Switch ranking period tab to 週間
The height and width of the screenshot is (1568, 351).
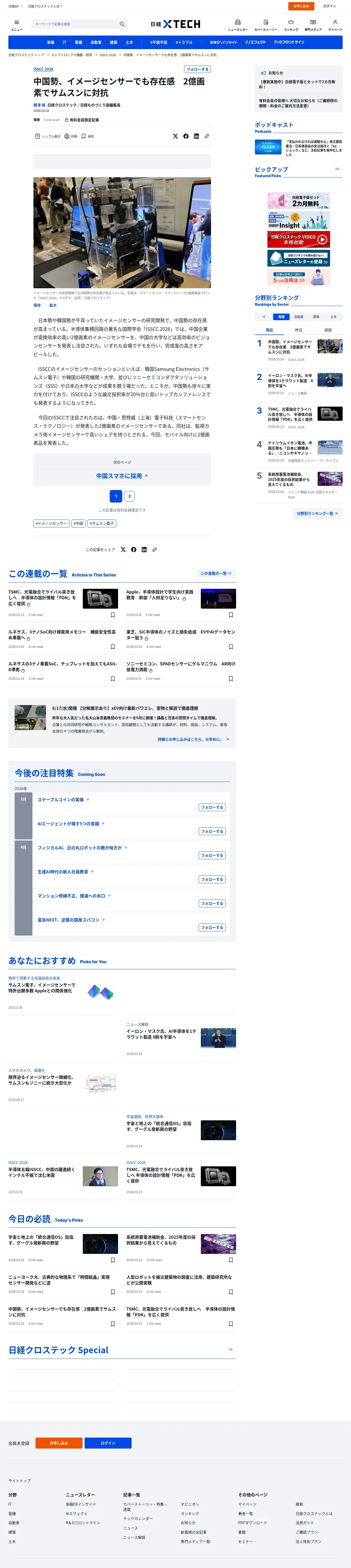pos(328,330)
